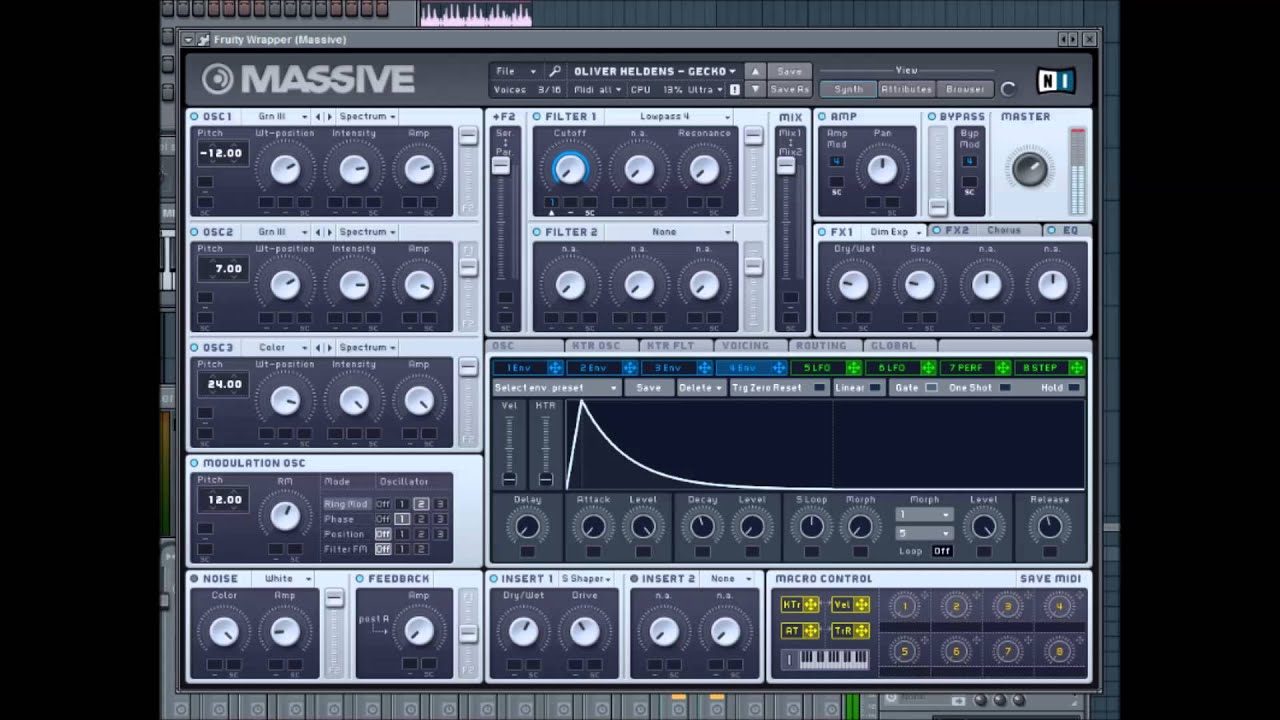Enable the Gate checkbox in envelope
Viewport: 1280px width, 720px height.
[931, 388]
